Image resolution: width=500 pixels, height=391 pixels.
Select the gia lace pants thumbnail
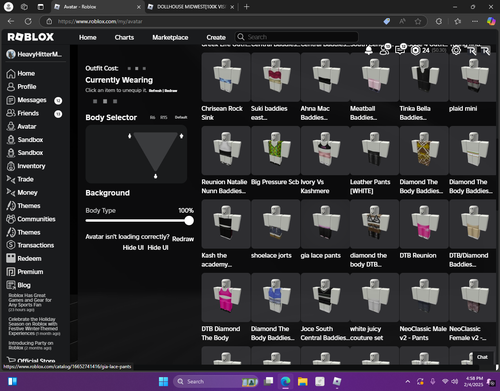click(325, 224)
